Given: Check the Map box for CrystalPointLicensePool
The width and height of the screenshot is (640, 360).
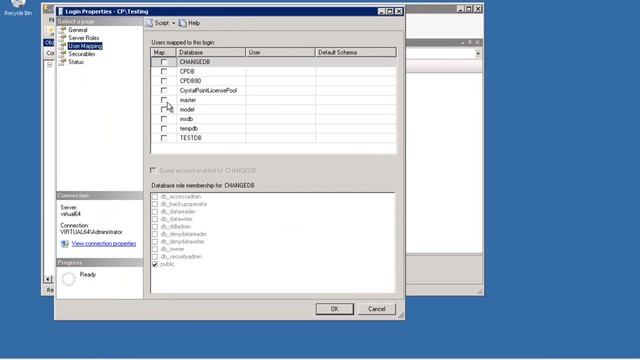Looking at the screenshot, I should (164, 91).
